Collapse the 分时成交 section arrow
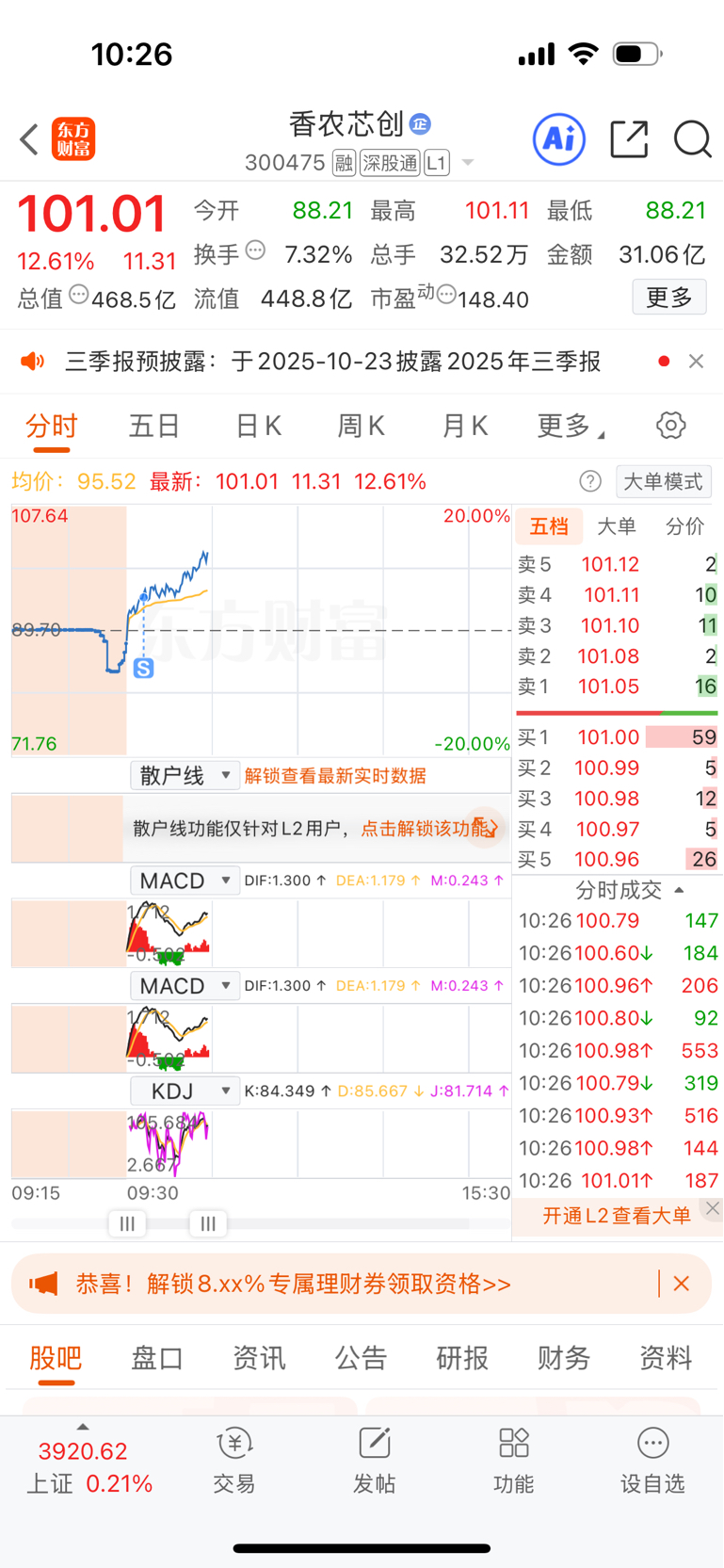724x1568 pixels. (679, 890)
